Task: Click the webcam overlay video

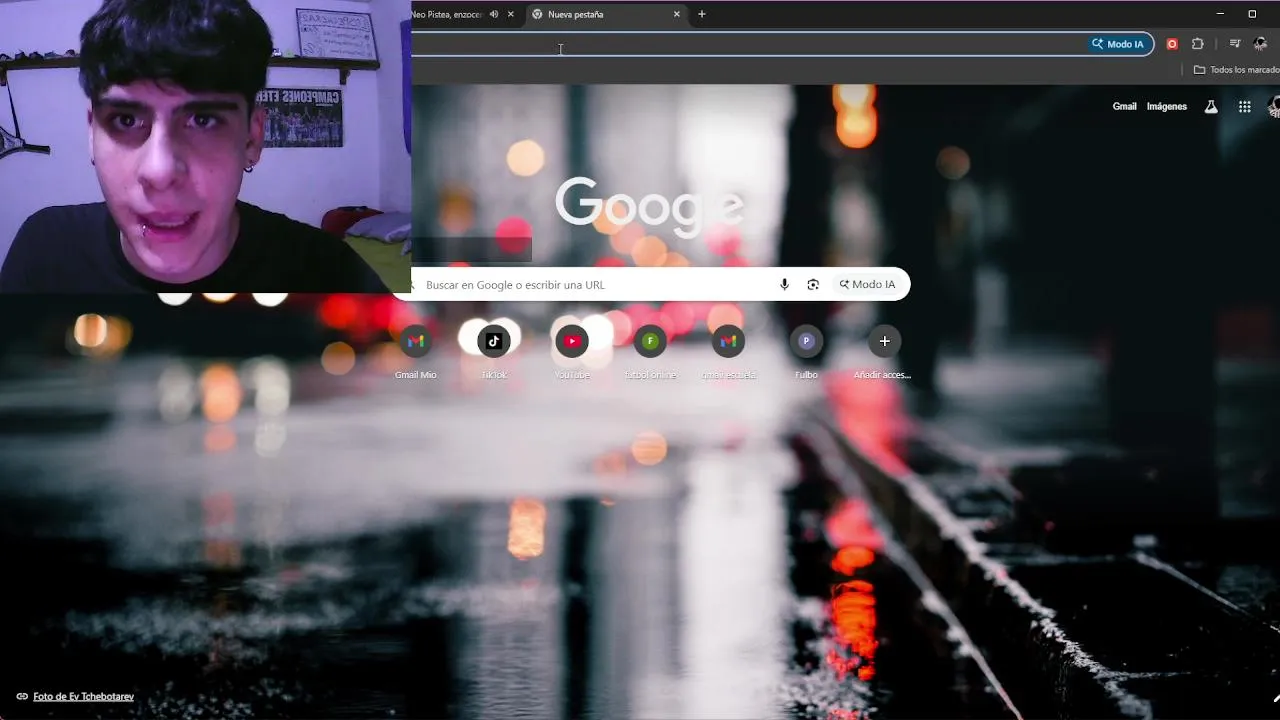Action: pyautogui.click(x=205, y=146)
